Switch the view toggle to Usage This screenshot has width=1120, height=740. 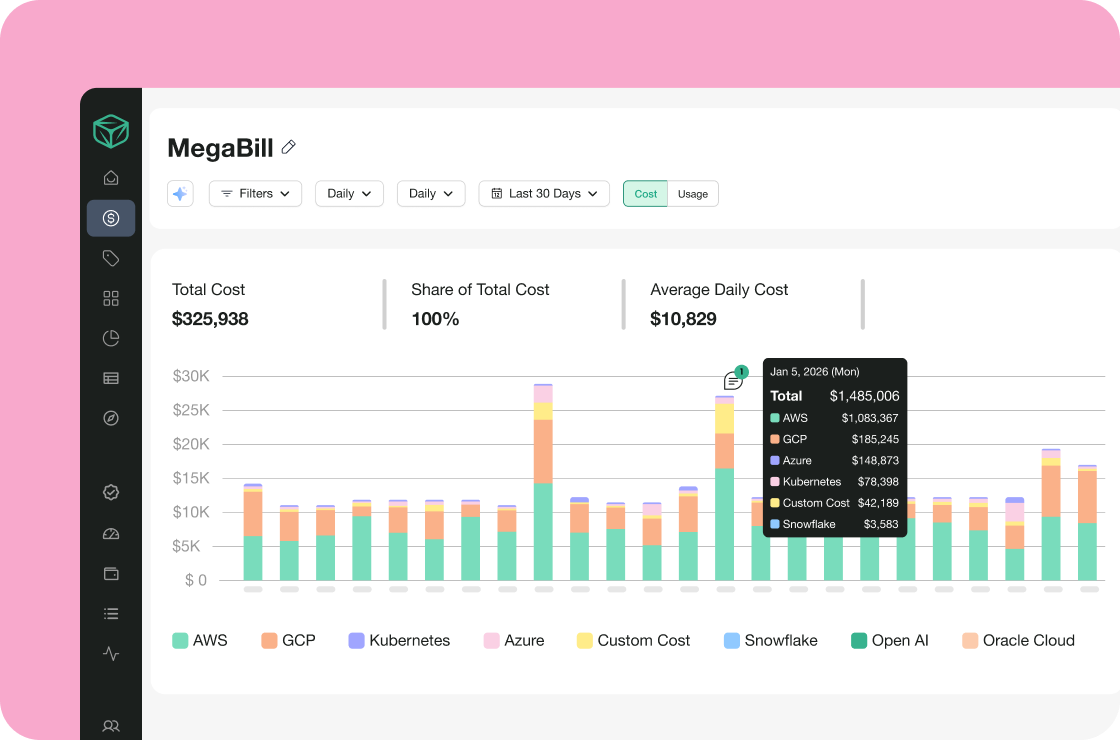tap(692, 194)
